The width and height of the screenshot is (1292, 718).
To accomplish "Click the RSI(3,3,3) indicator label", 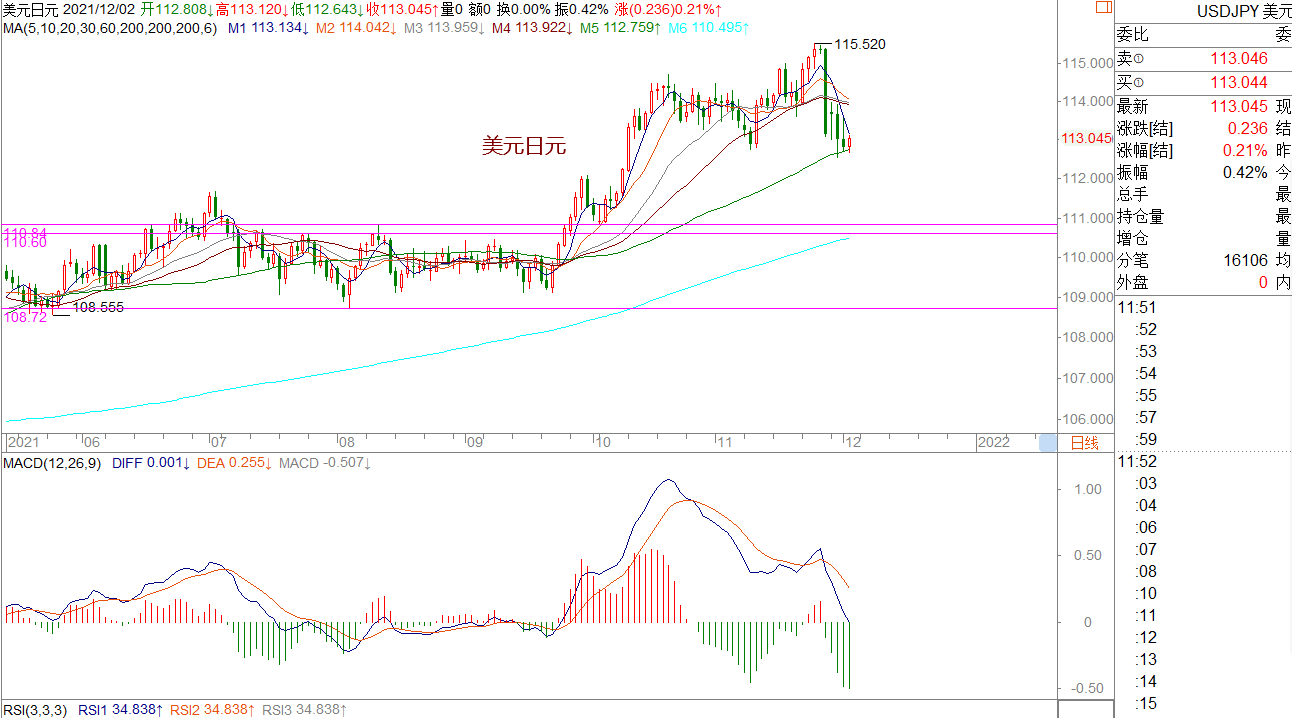I will [35, 710].
